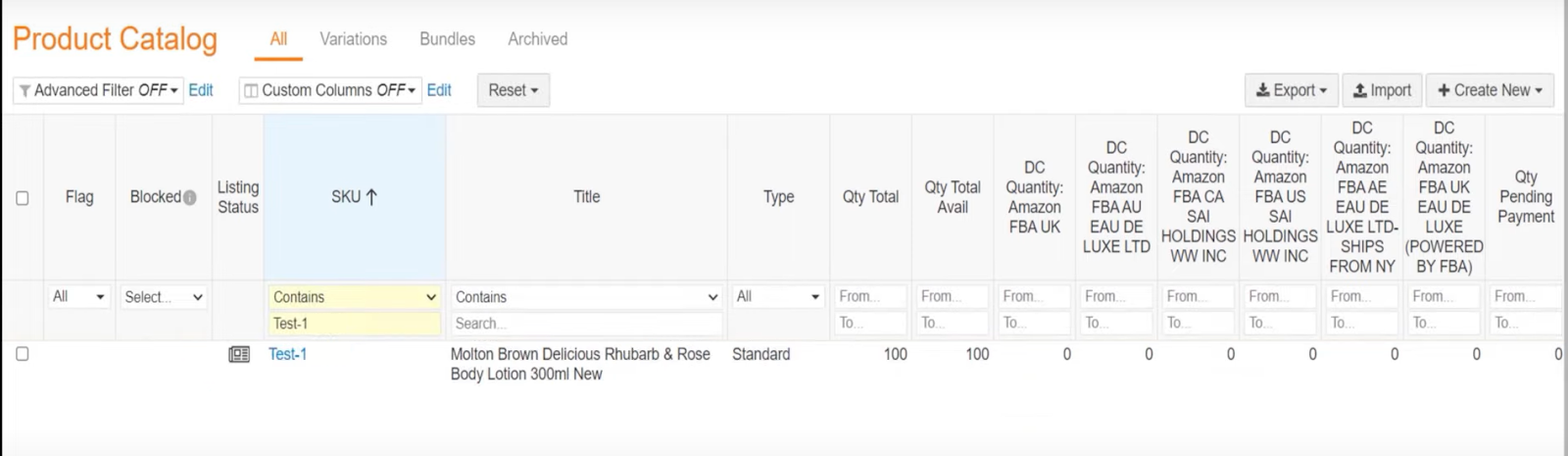Viewport: 1568px width, 456px height.
Task: Open the Reset dropdown button
Action: (x=513, y=90)
